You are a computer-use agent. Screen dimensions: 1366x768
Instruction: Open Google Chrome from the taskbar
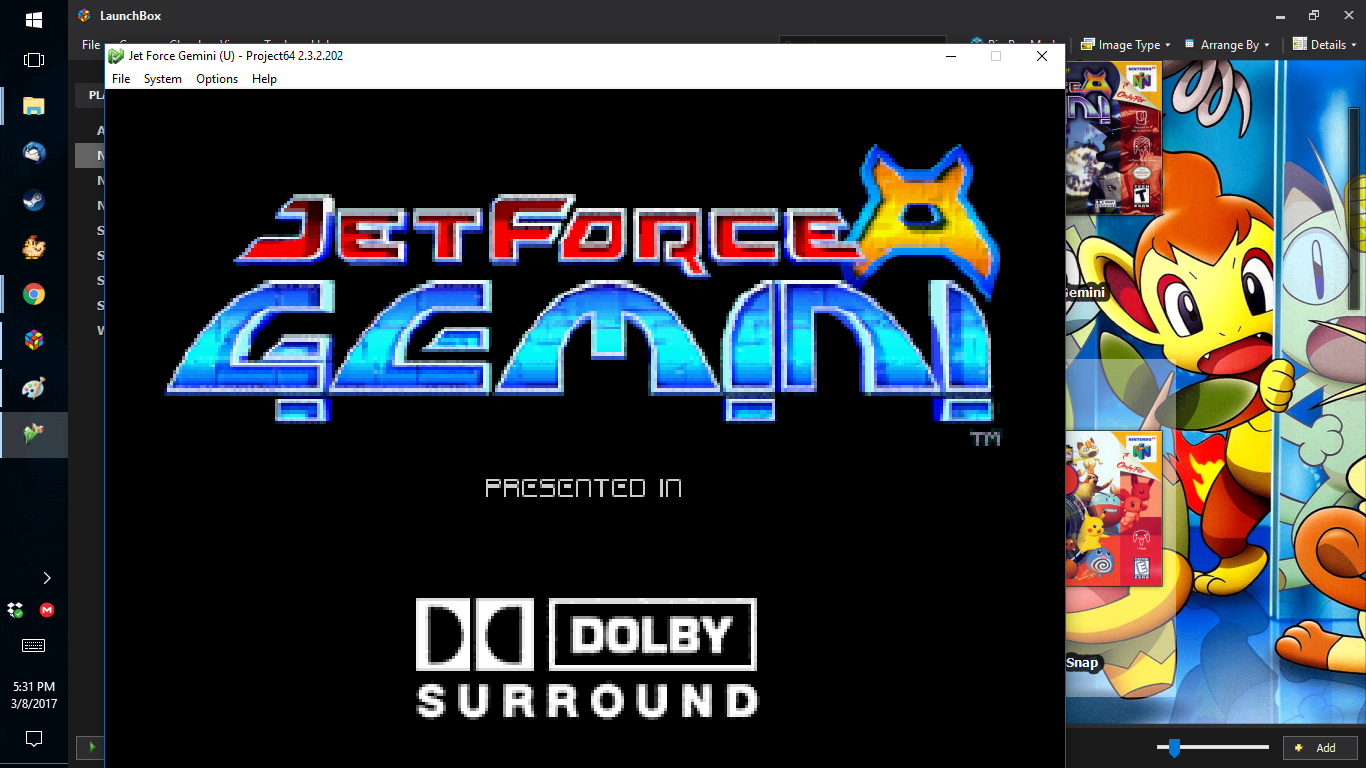[x=34, y=294]
